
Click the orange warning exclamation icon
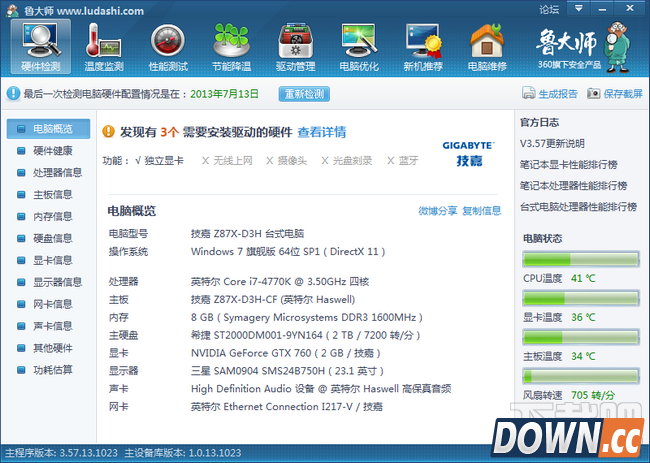click(x=109, y=131)
